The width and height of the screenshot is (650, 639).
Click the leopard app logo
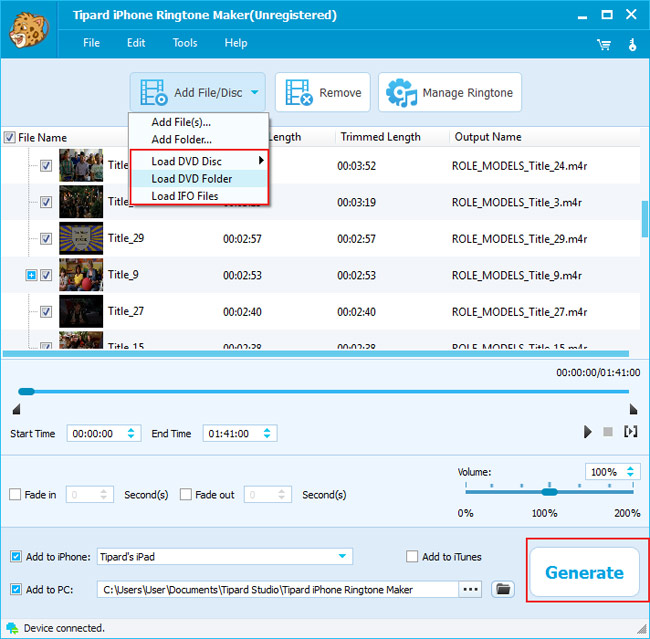tap(28, 30)
